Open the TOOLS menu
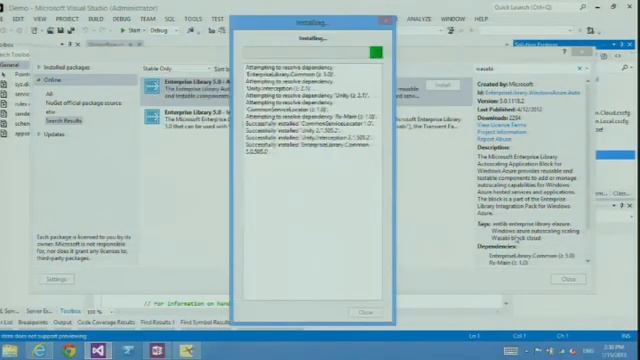640x360 pixels. [193, 19]
